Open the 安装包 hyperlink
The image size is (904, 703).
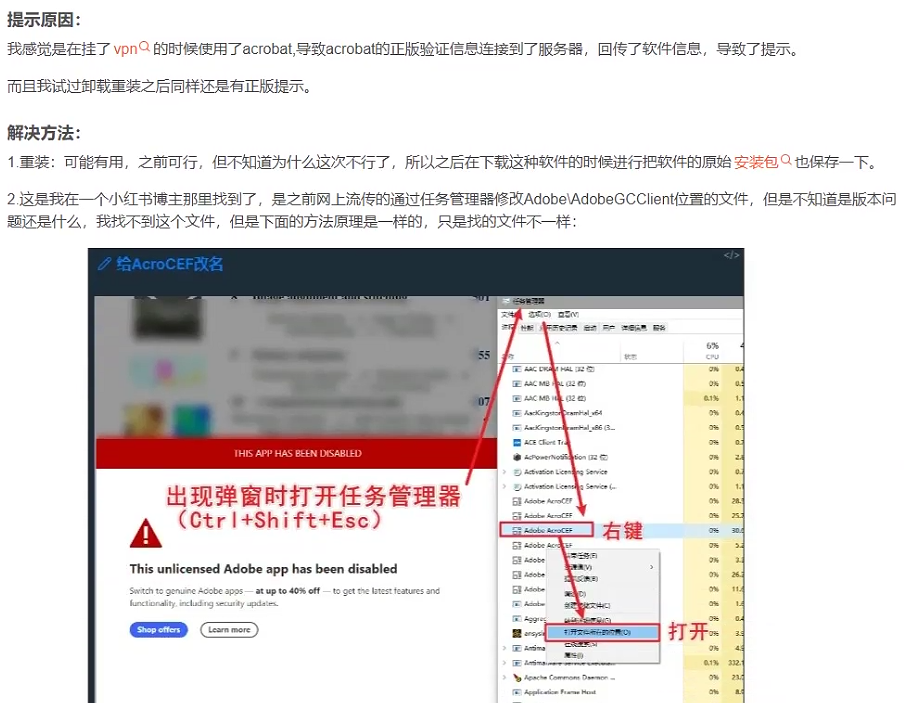pyautogui.click(x=755, y=161)
